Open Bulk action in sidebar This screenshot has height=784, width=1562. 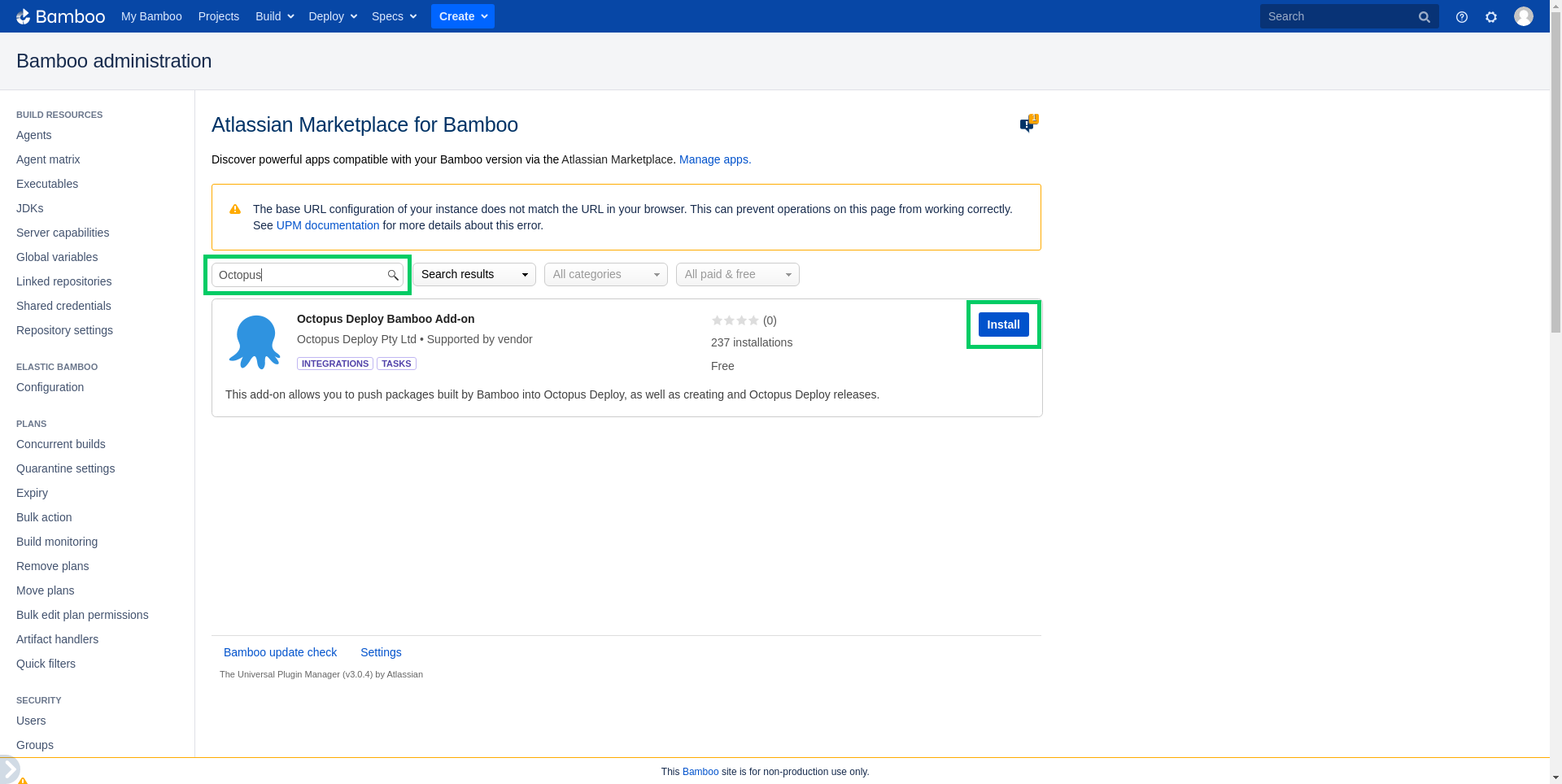(x=44, y=517)
